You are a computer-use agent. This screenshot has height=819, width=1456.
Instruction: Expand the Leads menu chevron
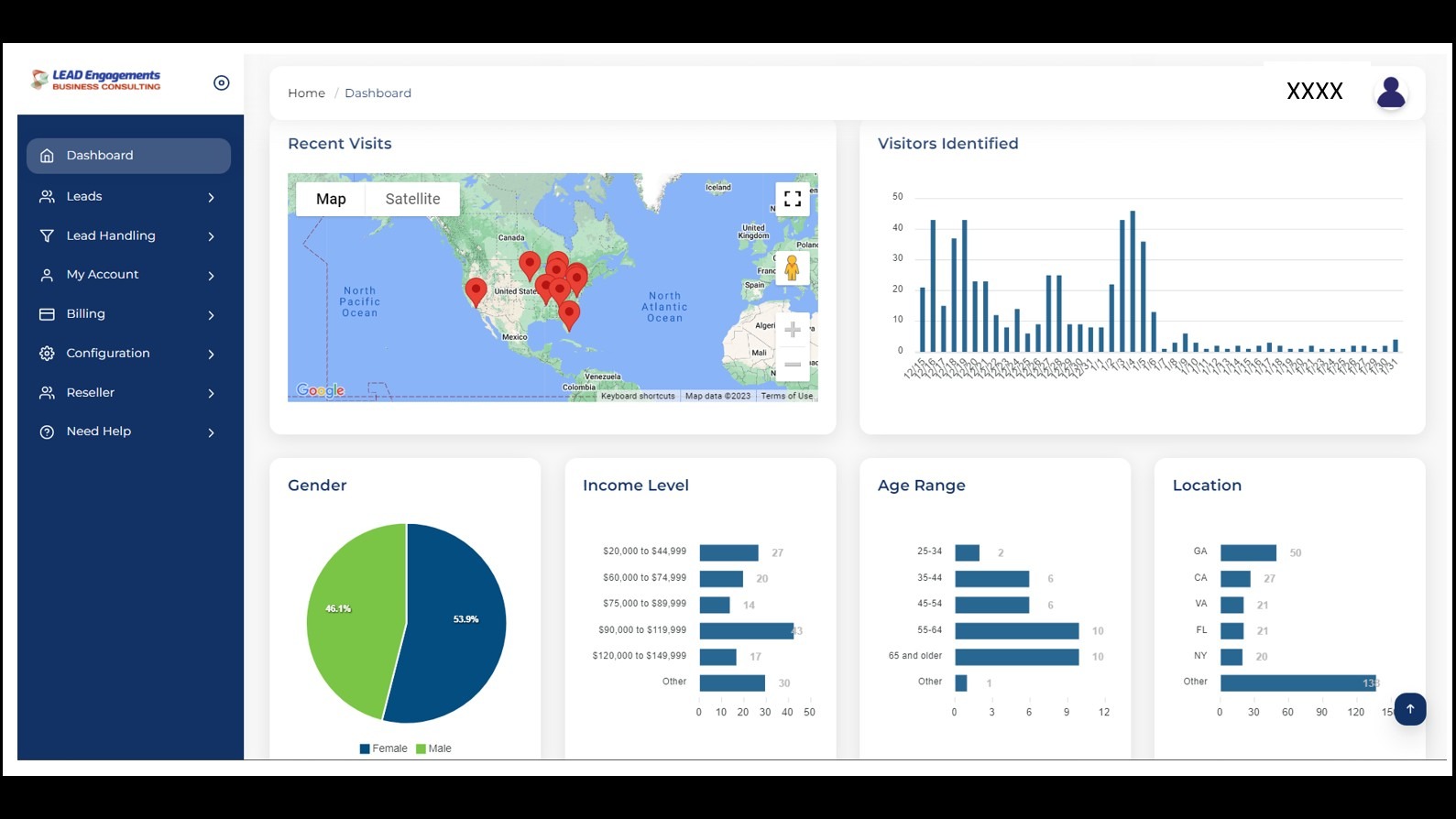[x=211, y=197]
